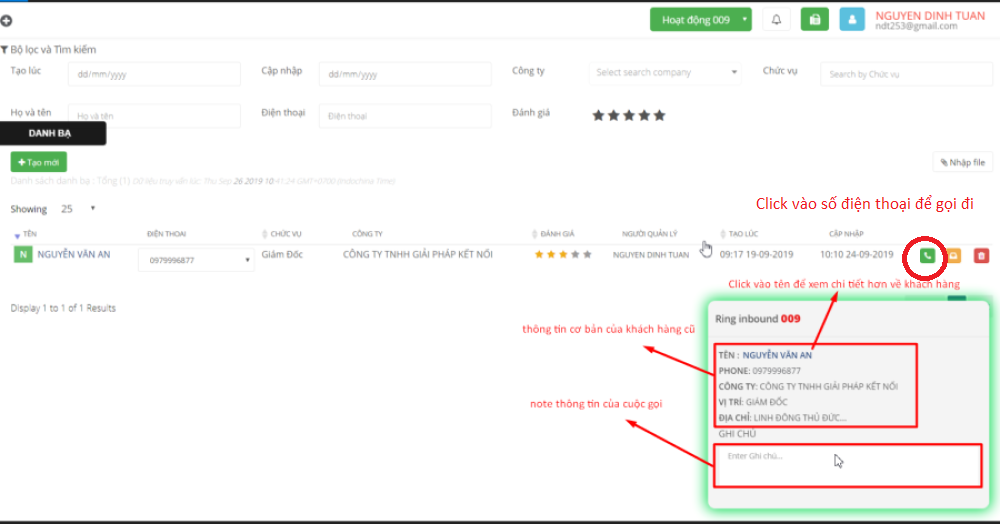Focus the Tạo lúc date field
This screenshot has width=1000, height=524.
coord(154,74)
